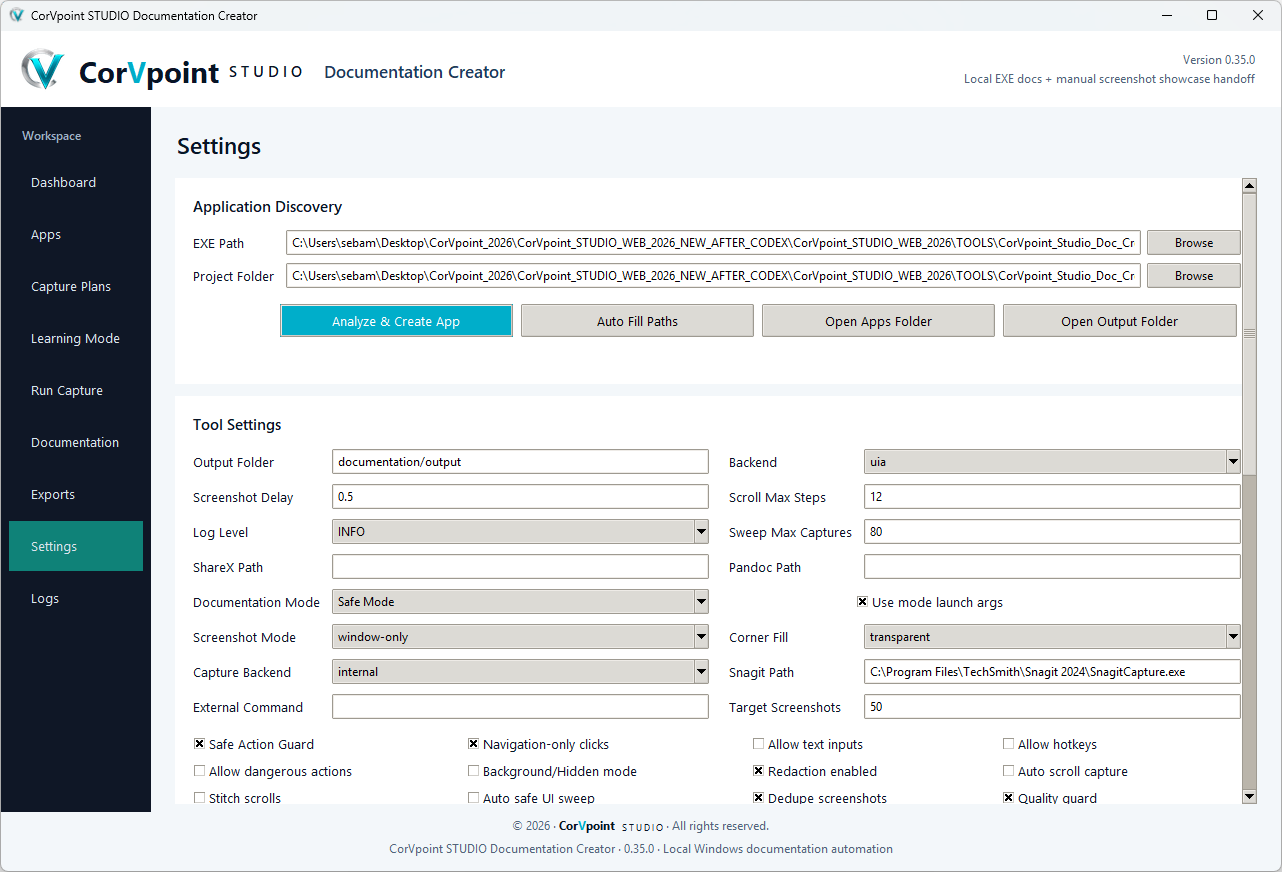Open Logs page
This screenshot has height=872, width=1282.
click(76, 598)
